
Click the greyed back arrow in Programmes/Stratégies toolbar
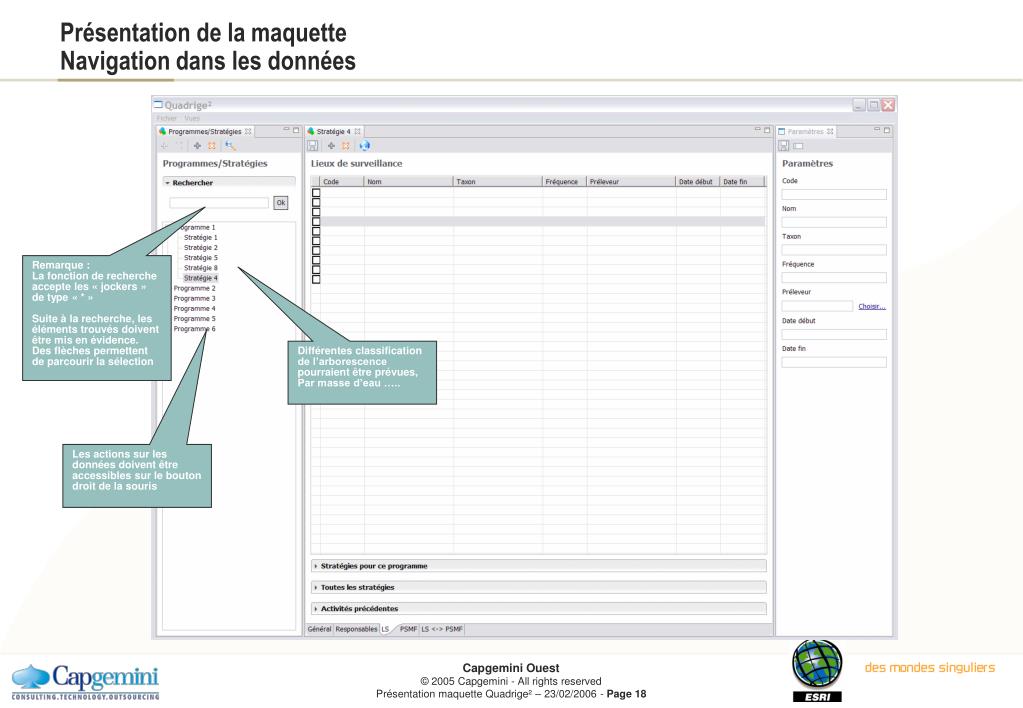pos(165,146)
